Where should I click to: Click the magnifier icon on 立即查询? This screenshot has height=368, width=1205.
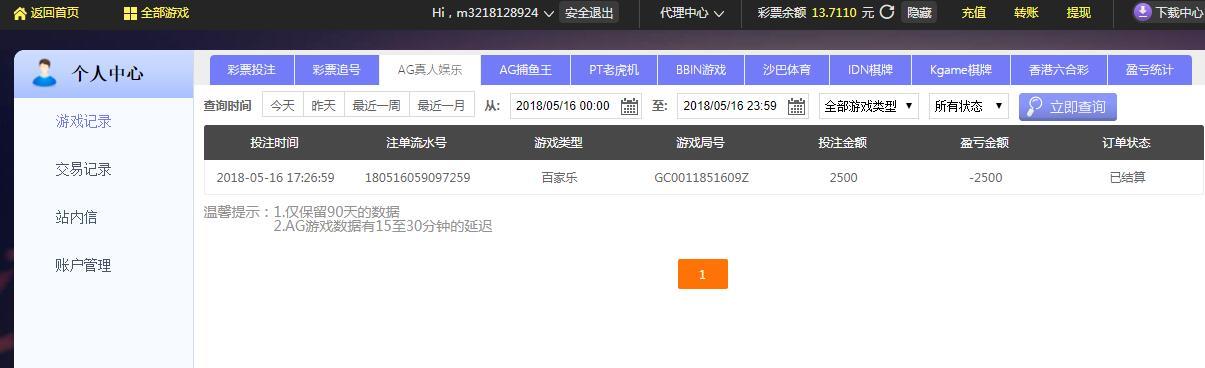pos(1035,107)
